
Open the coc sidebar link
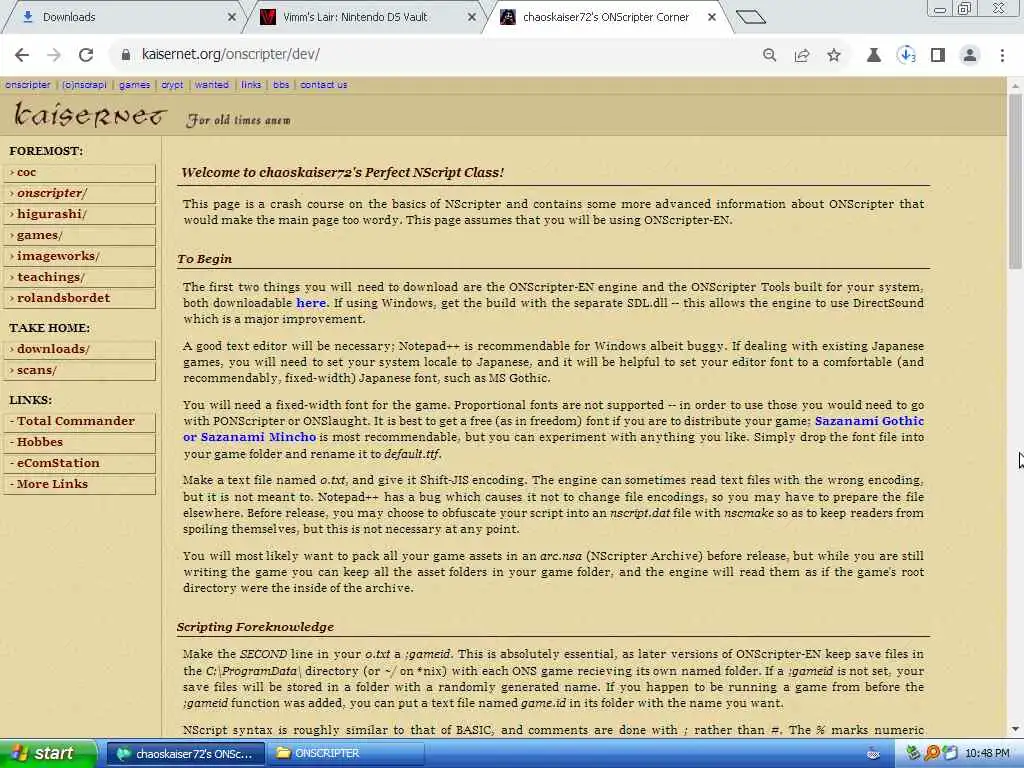[80, 172]
